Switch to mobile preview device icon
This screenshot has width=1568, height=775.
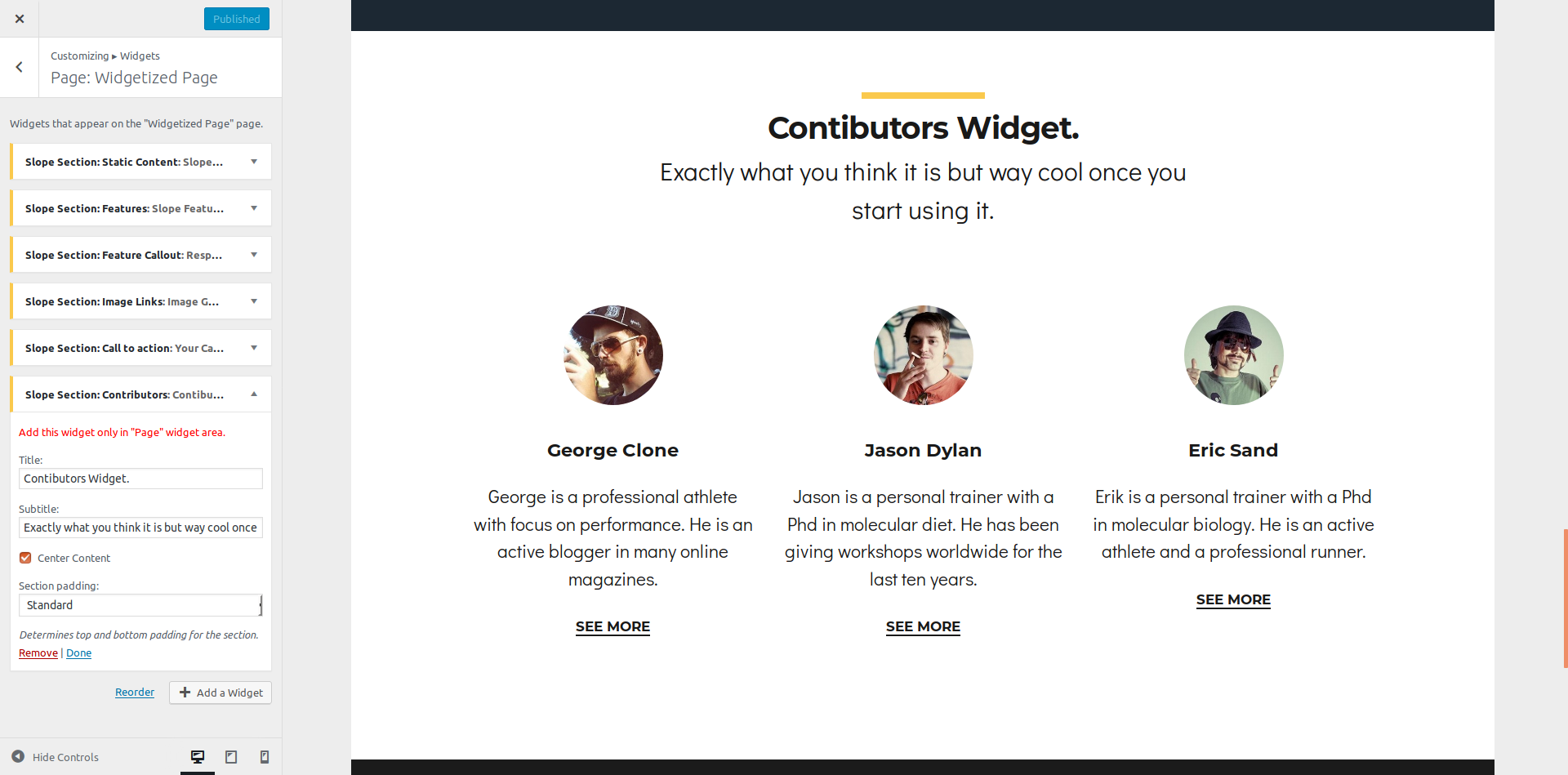pyautogui.click(x=265, y=757)
